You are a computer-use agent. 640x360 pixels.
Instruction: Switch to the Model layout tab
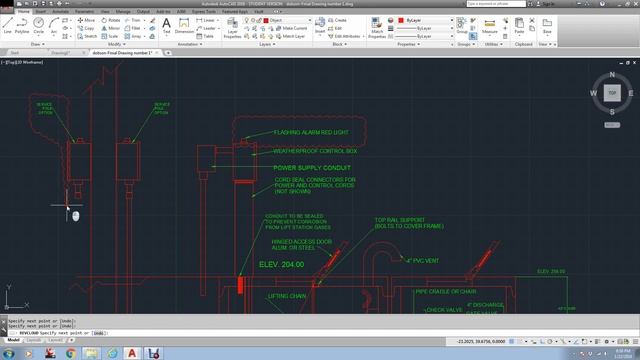pos(13,340)
